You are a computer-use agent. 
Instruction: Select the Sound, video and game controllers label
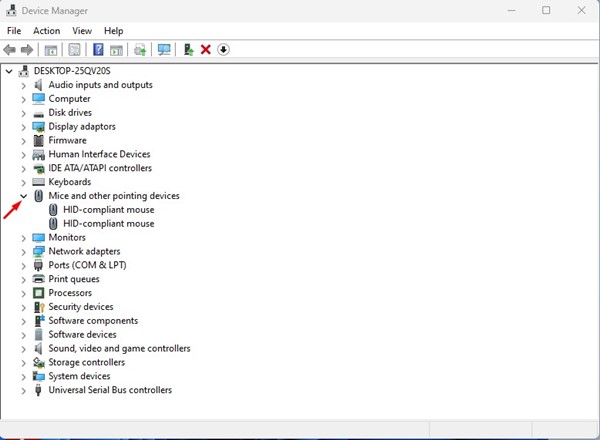click(119, 348)
